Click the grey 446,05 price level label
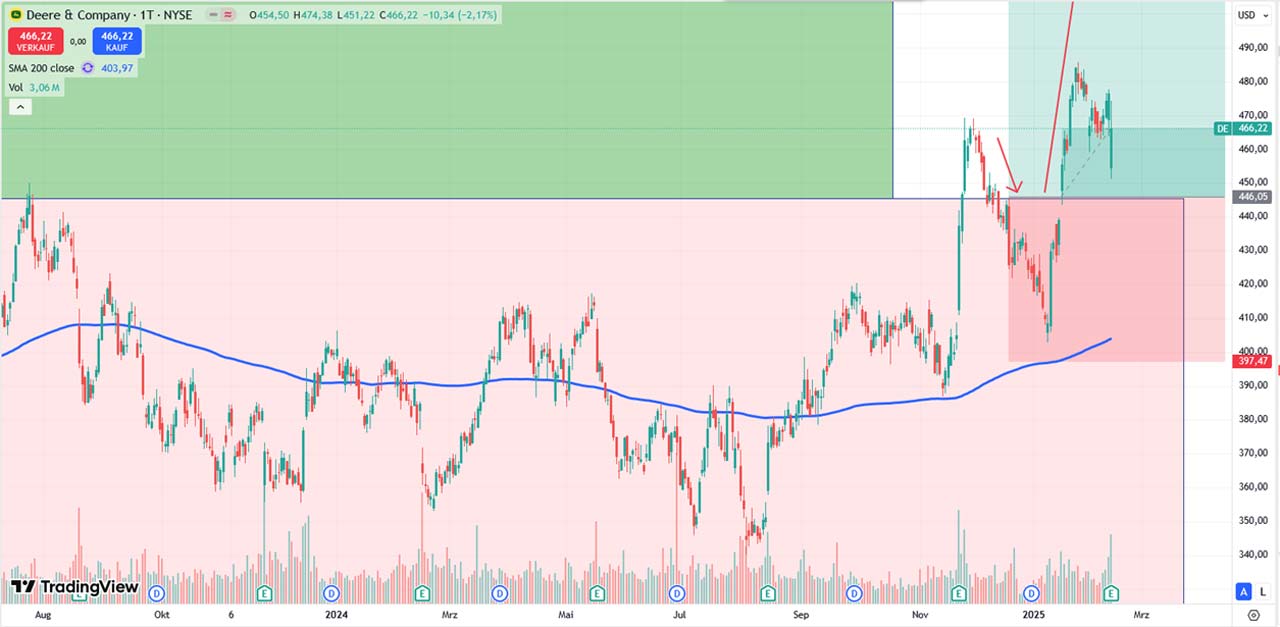This screenshot has height=627, width=1280. click(1253, 198)
